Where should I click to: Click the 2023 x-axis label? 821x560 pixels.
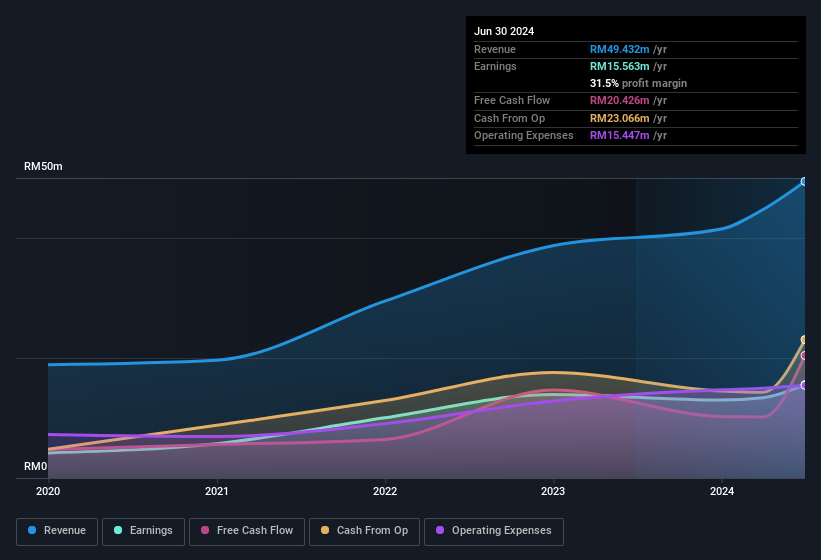[553, 491]
